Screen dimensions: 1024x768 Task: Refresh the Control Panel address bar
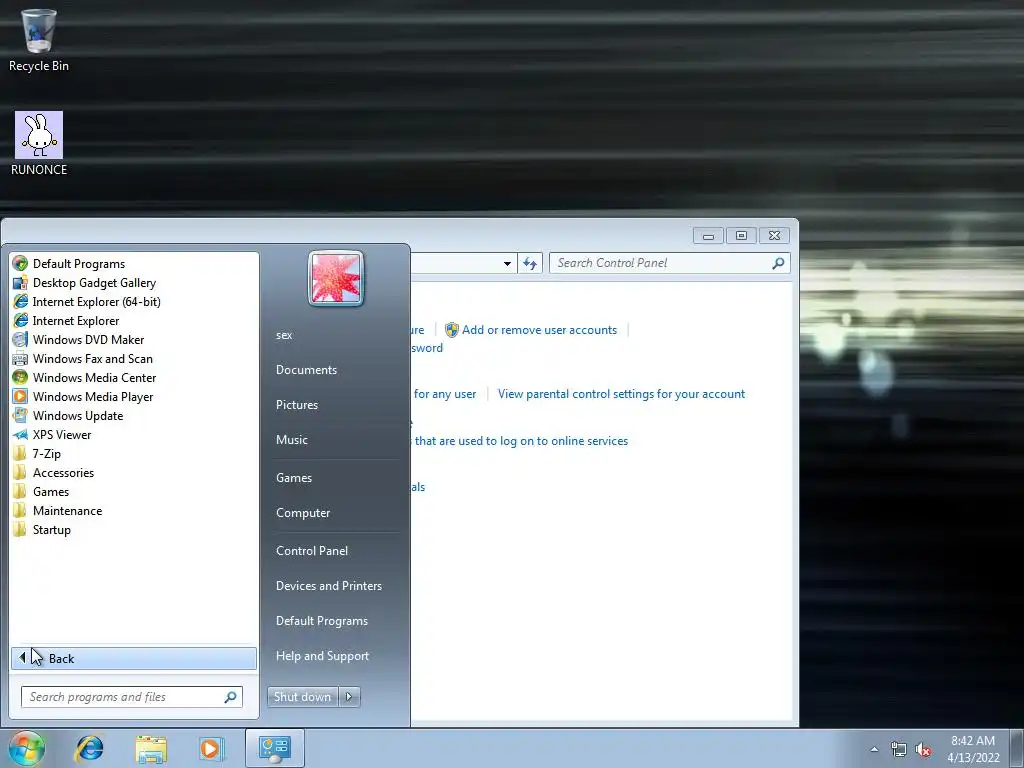(x=530, y=263)
